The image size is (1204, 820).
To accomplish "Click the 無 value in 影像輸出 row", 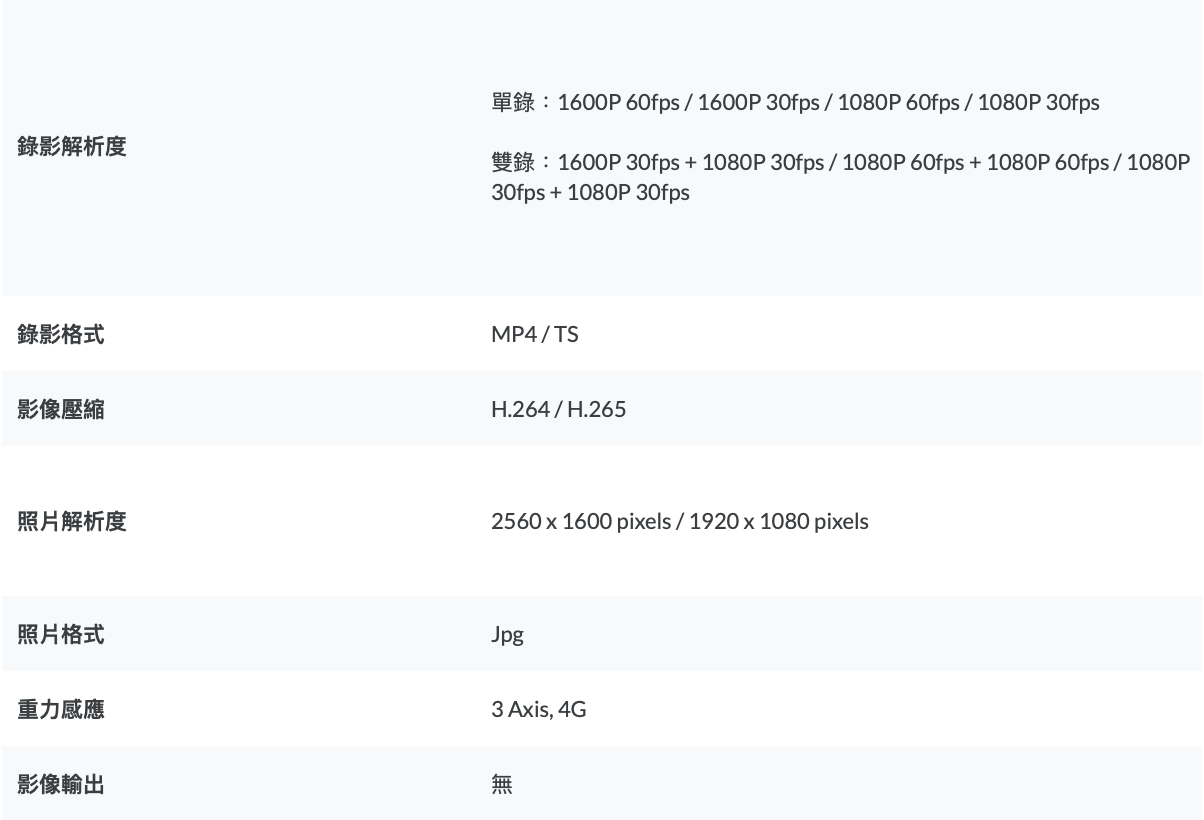I will 502,785.
